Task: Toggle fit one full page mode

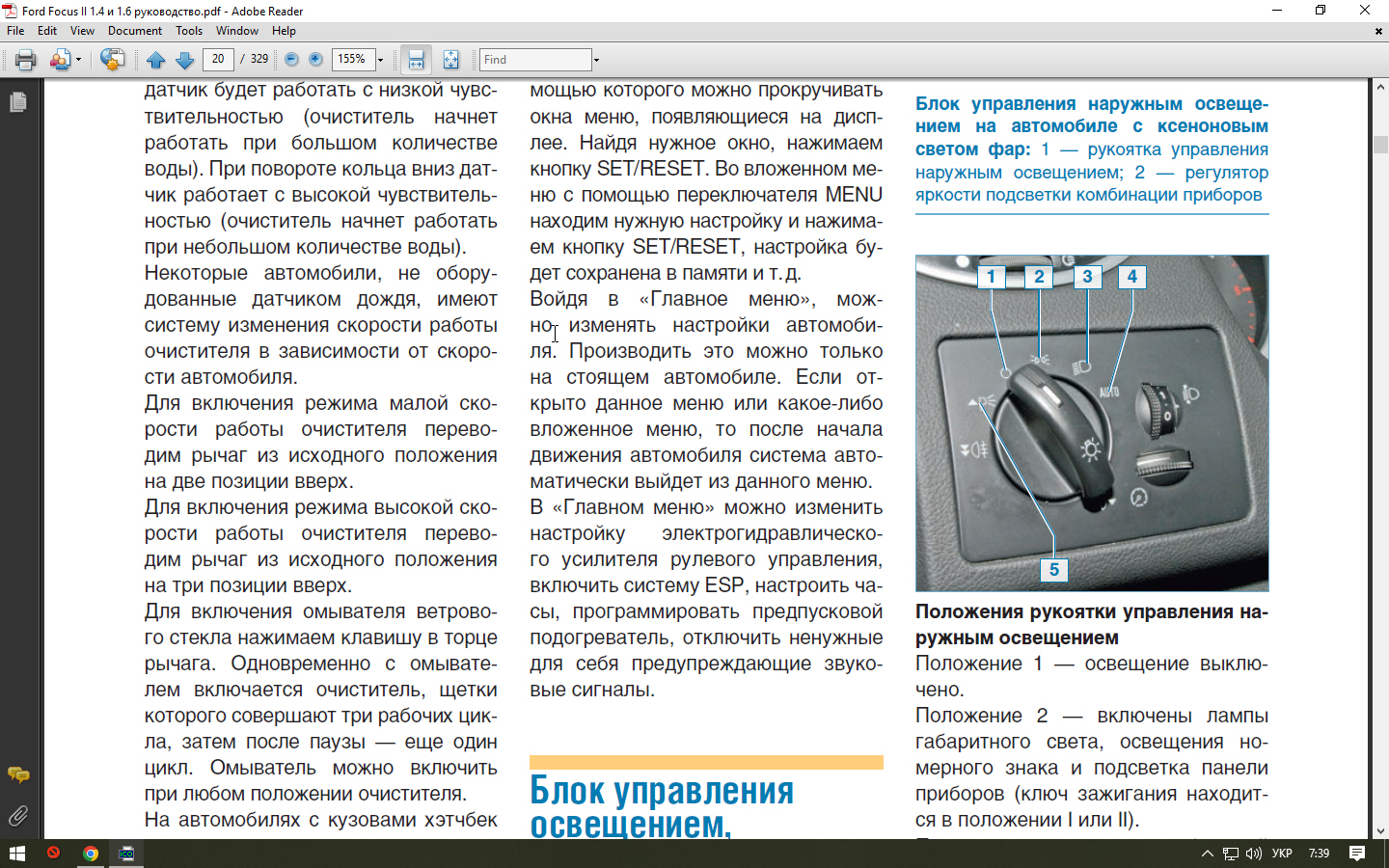Action: 450,60
